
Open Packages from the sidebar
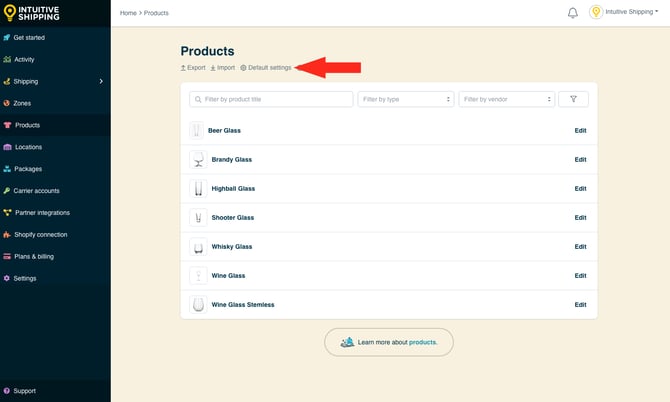pyautogui.click(x=28, y=169)
